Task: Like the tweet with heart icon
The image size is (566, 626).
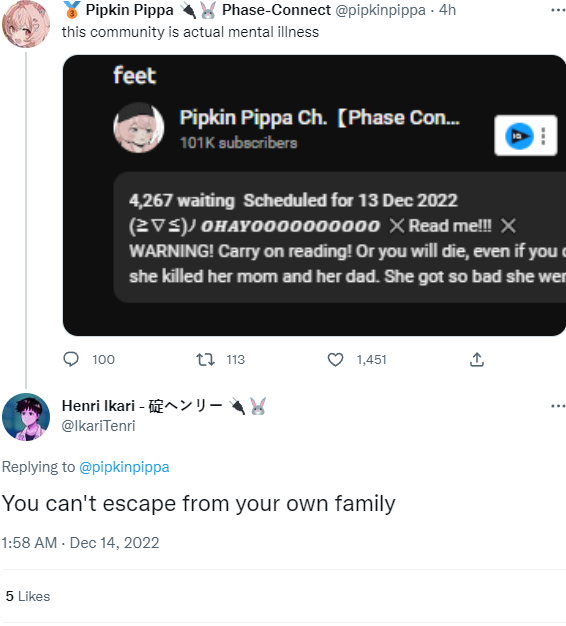Action: 335,360
